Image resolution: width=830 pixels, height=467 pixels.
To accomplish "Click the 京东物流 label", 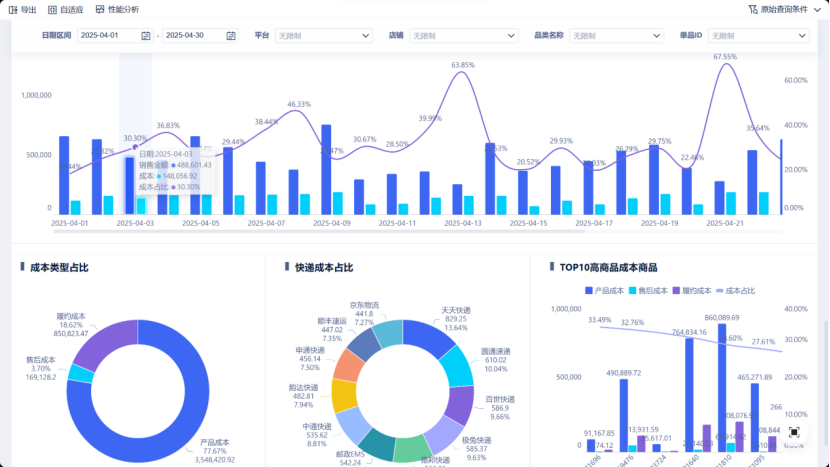I will coord(364,305).
